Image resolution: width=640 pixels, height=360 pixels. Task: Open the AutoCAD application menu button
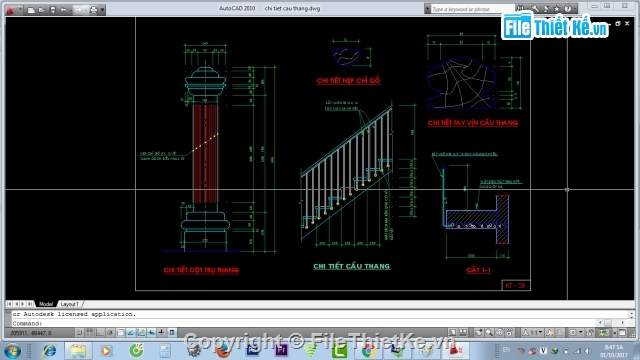[x=11, y=10]
